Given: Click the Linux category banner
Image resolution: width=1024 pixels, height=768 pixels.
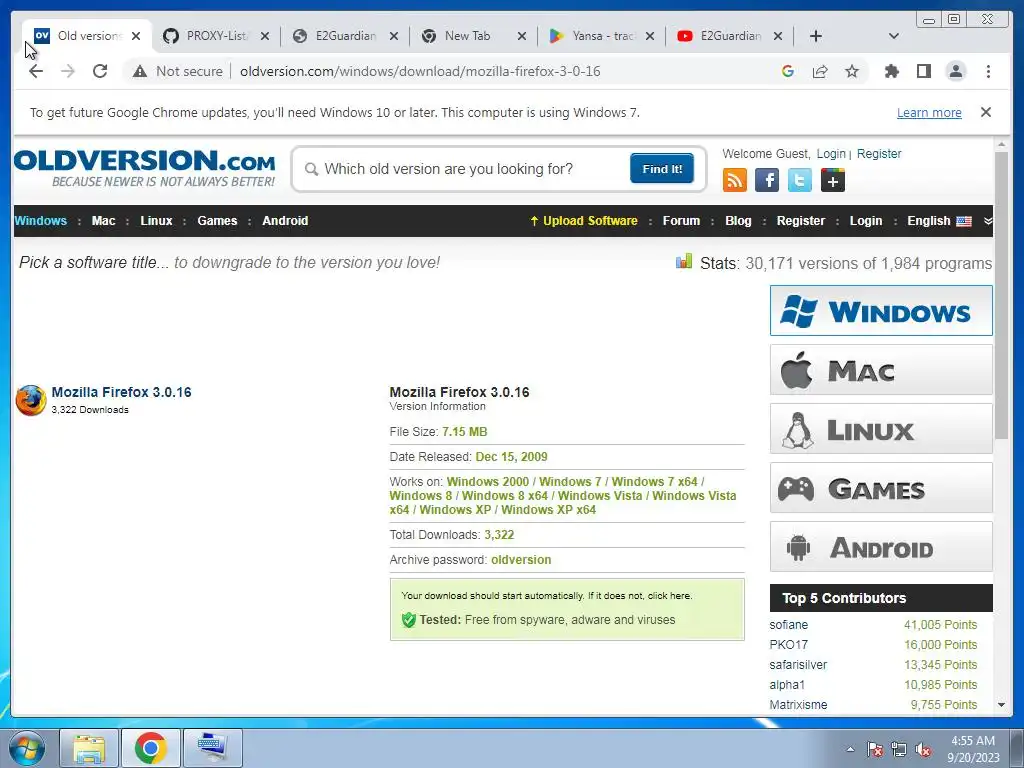Looking at the screenshot, I should point(881,428).
